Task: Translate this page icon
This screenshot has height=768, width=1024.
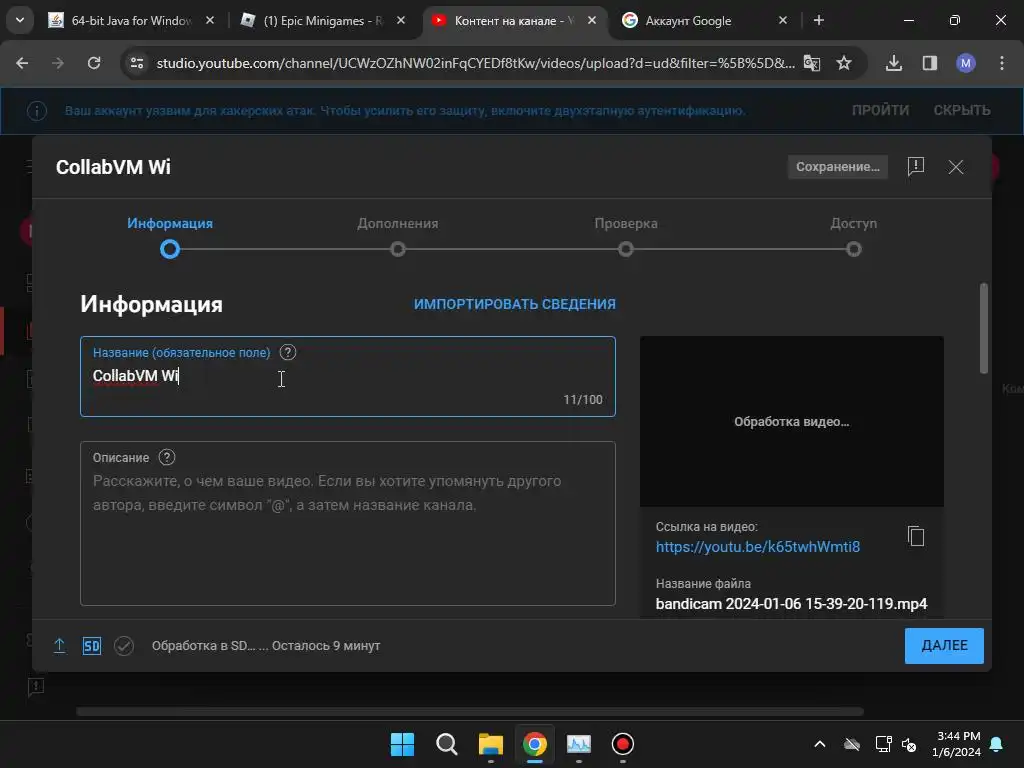Action: 812,63
